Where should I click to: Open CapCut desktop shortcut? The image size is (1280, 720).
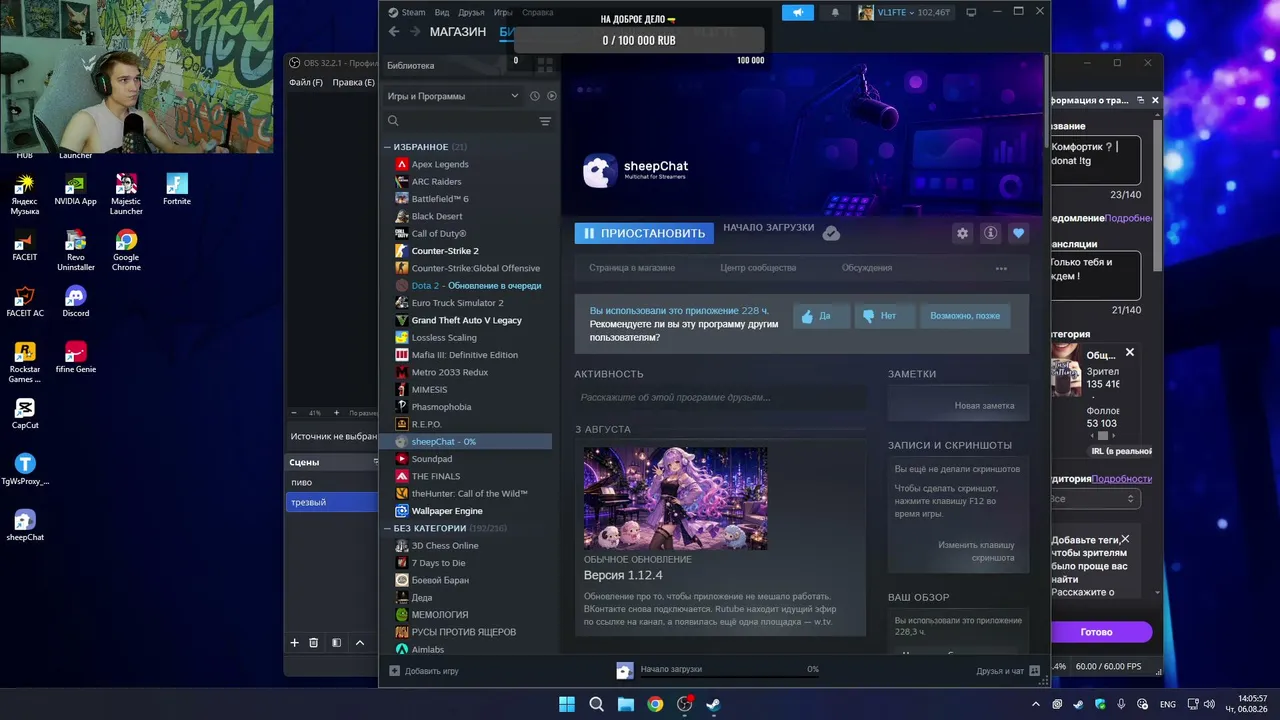tap(25, 413)
